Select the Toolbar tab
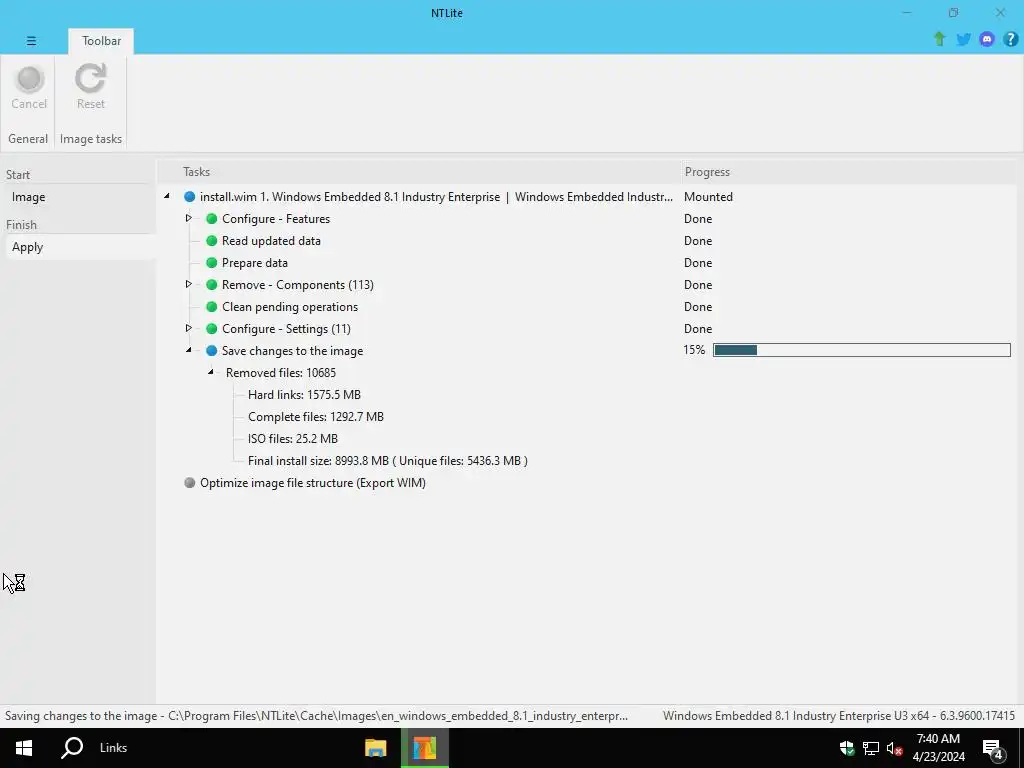Viewport: 1024px width, 768px height. [101, 40]
